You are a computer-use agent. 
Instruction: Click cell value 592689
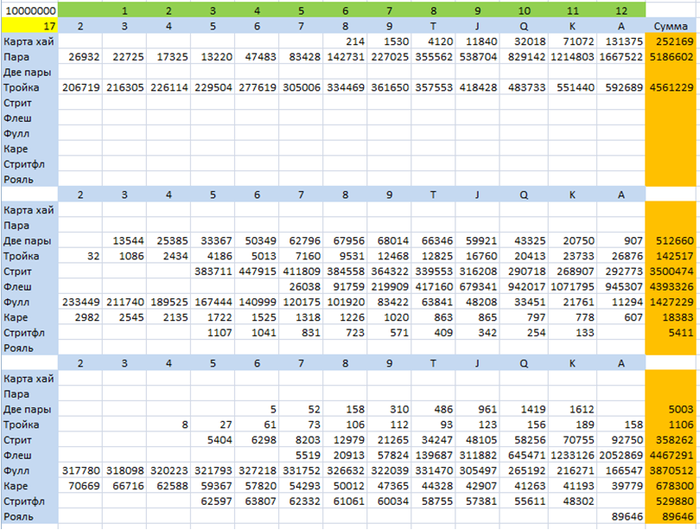(621, 88)
